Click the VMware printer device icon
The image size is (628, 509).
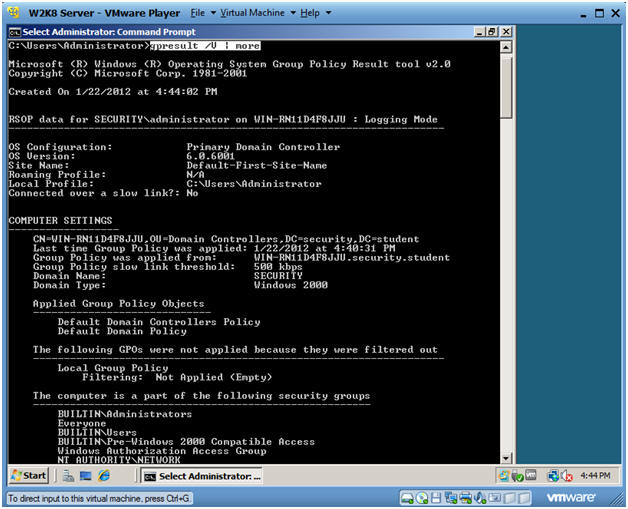coord(465,498)
